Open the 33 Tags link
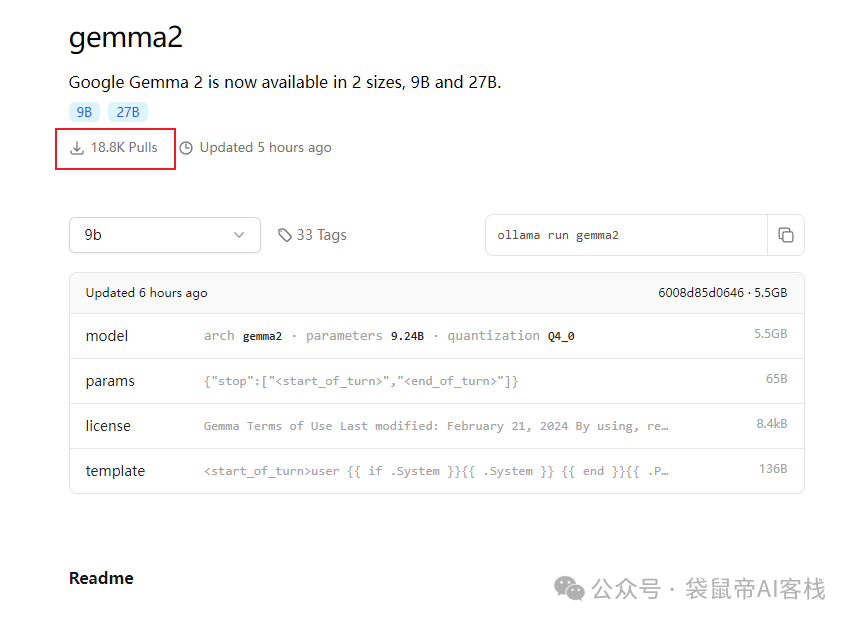Screen dimensions: 853x623 coord(321,235)
